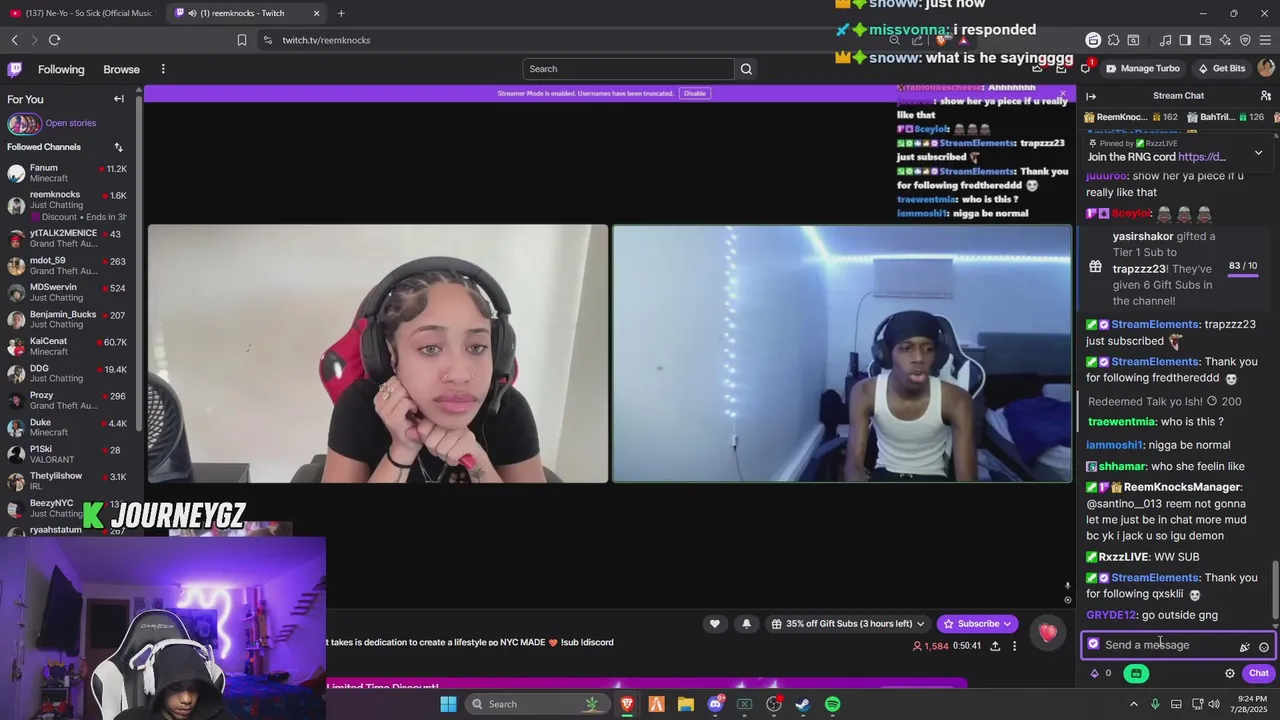Open the Twitch top nav more-options dots
This screenshot has height=720, width=1280.
pyautogui.click(x=163, y=69)
